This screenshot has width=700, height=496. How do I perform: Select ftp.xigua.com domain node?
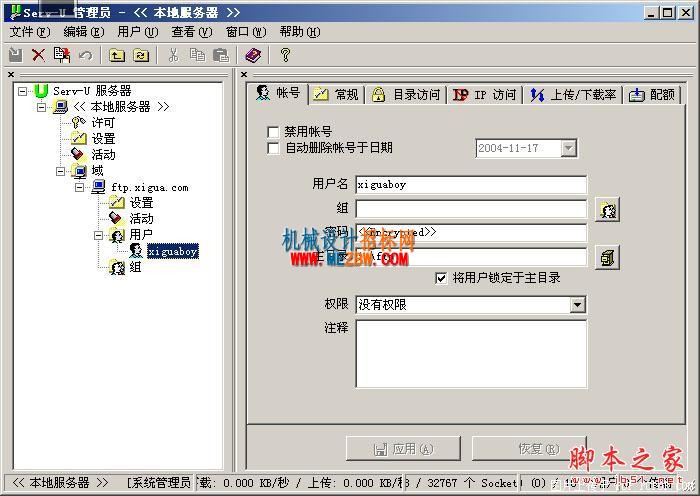click(150, 187)
